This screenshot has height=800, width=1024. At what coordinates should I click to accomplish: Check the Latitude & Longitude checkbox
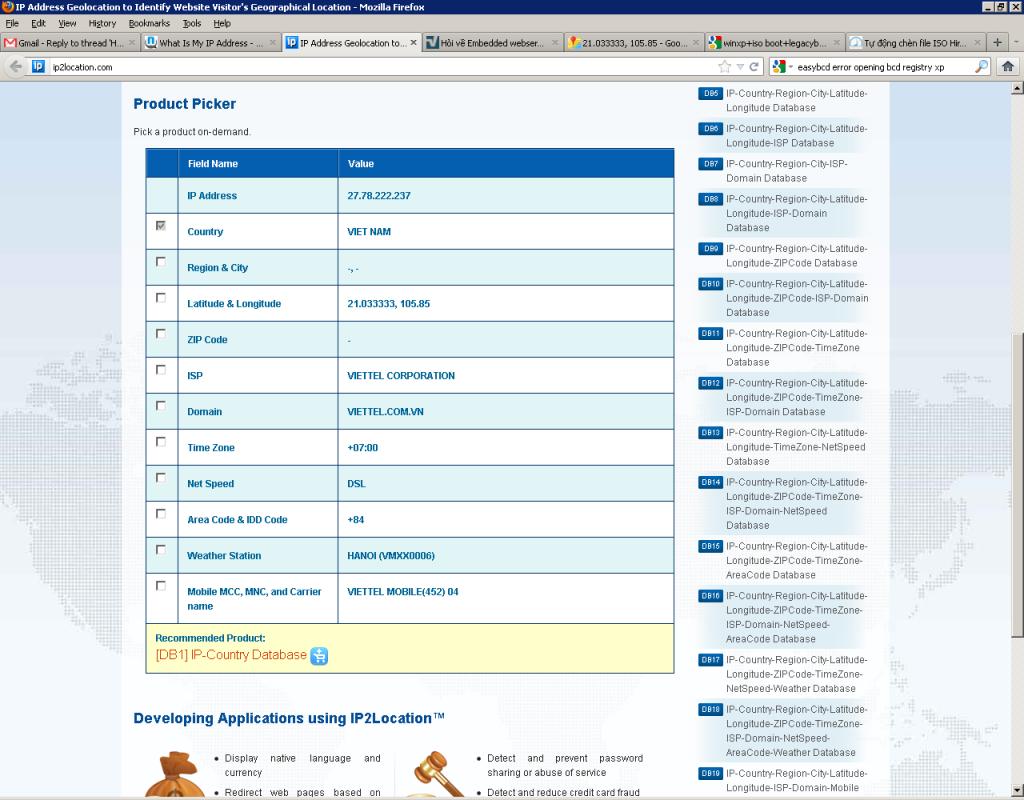(x=161, y=297)
